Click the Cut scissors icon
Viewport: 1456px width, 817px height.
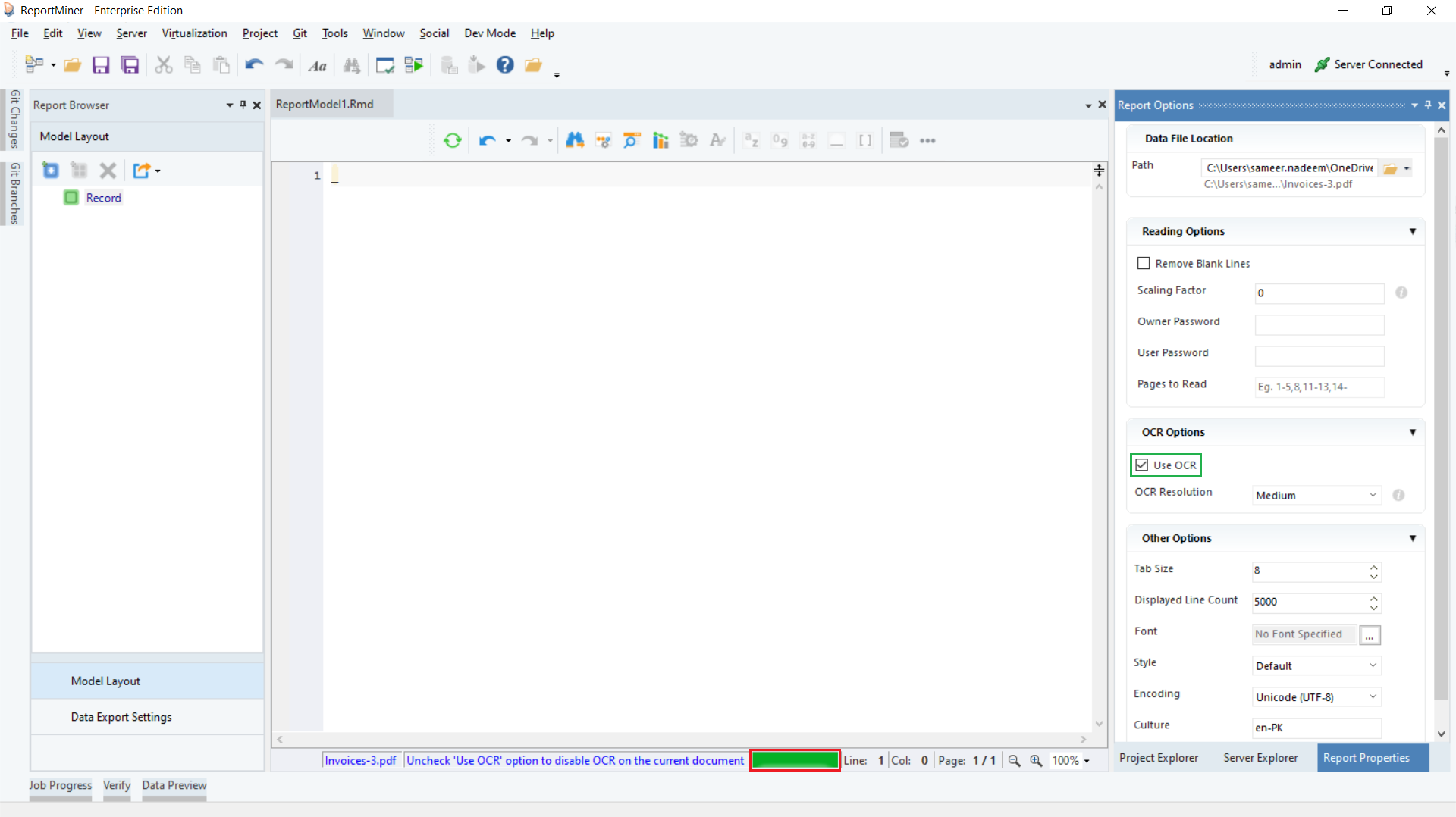(163, 65)
